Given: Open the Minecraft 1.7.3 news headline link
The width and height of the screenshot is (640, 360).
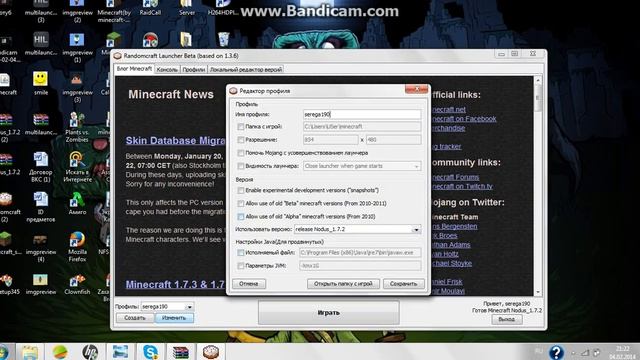Looking at the screenshot, I should point(175,284).
